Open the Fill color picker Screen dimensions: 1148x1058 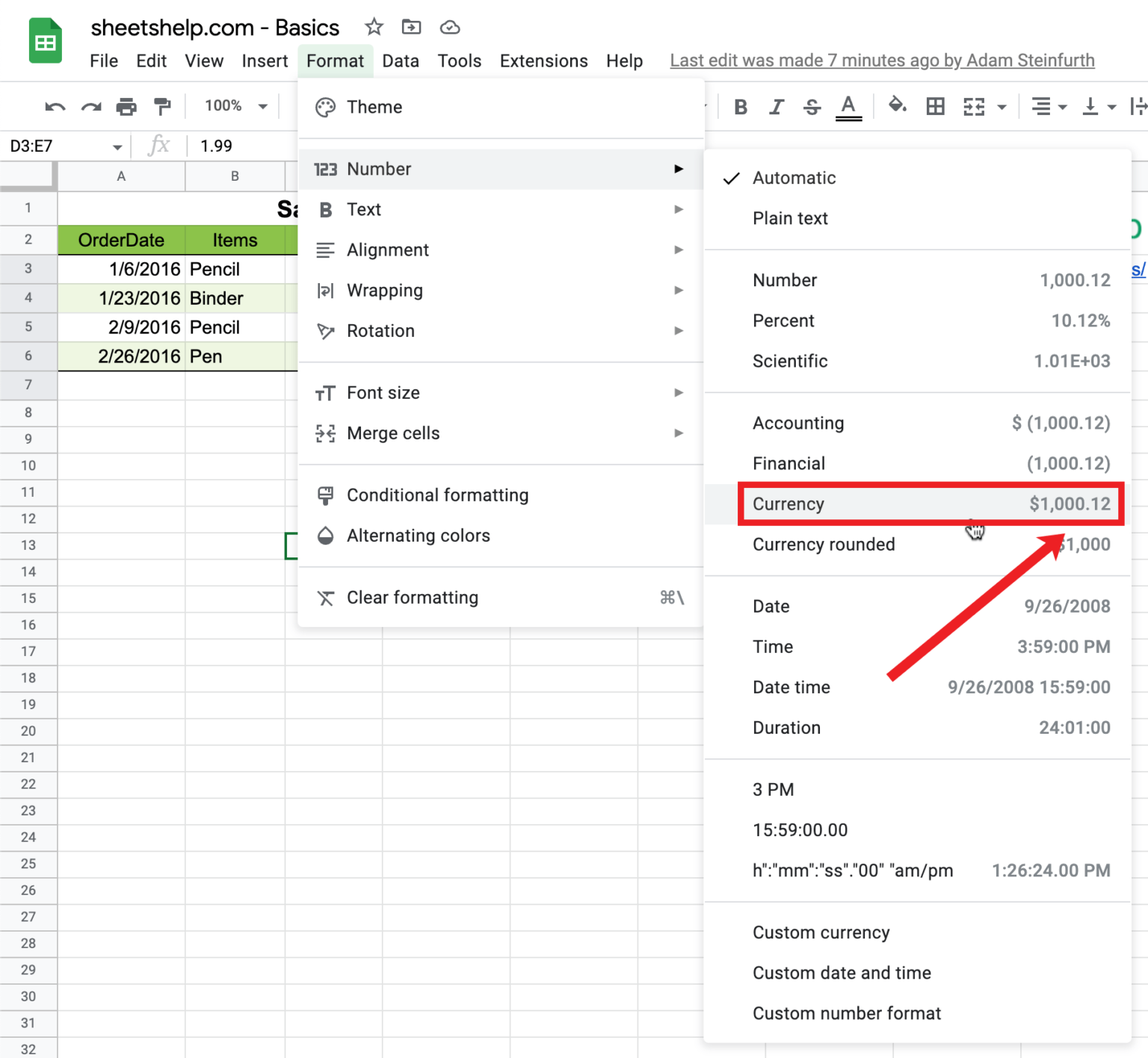point(897,106)
